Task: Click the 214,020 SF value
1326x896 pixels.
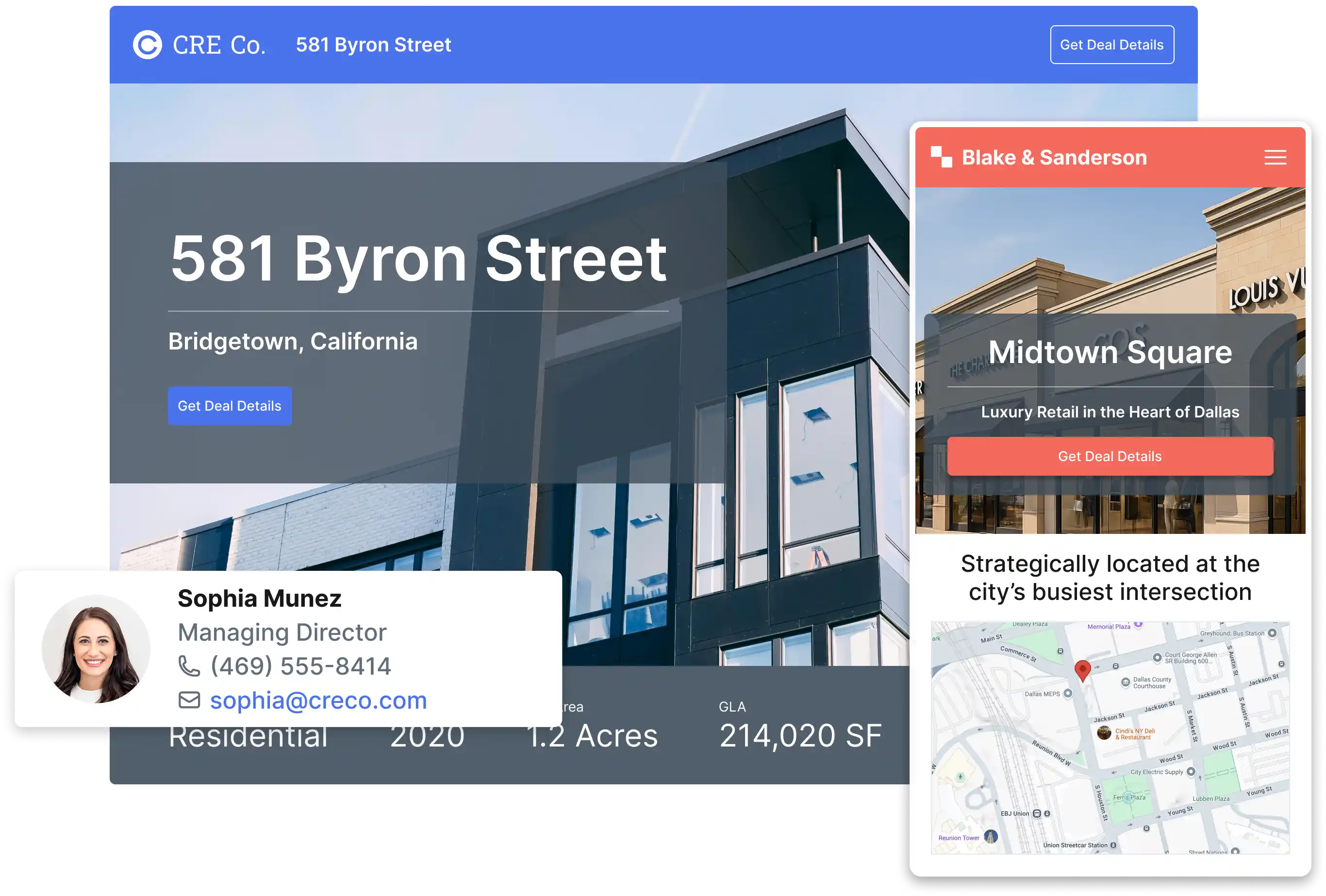Action: point(800,736)
